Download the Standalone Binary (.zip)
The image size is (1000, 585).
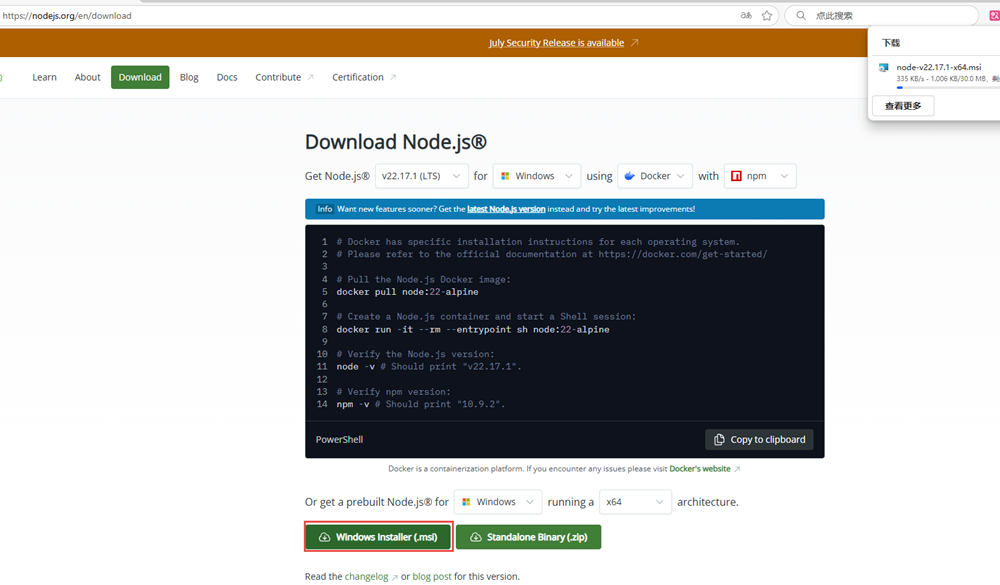coord(528,537)
